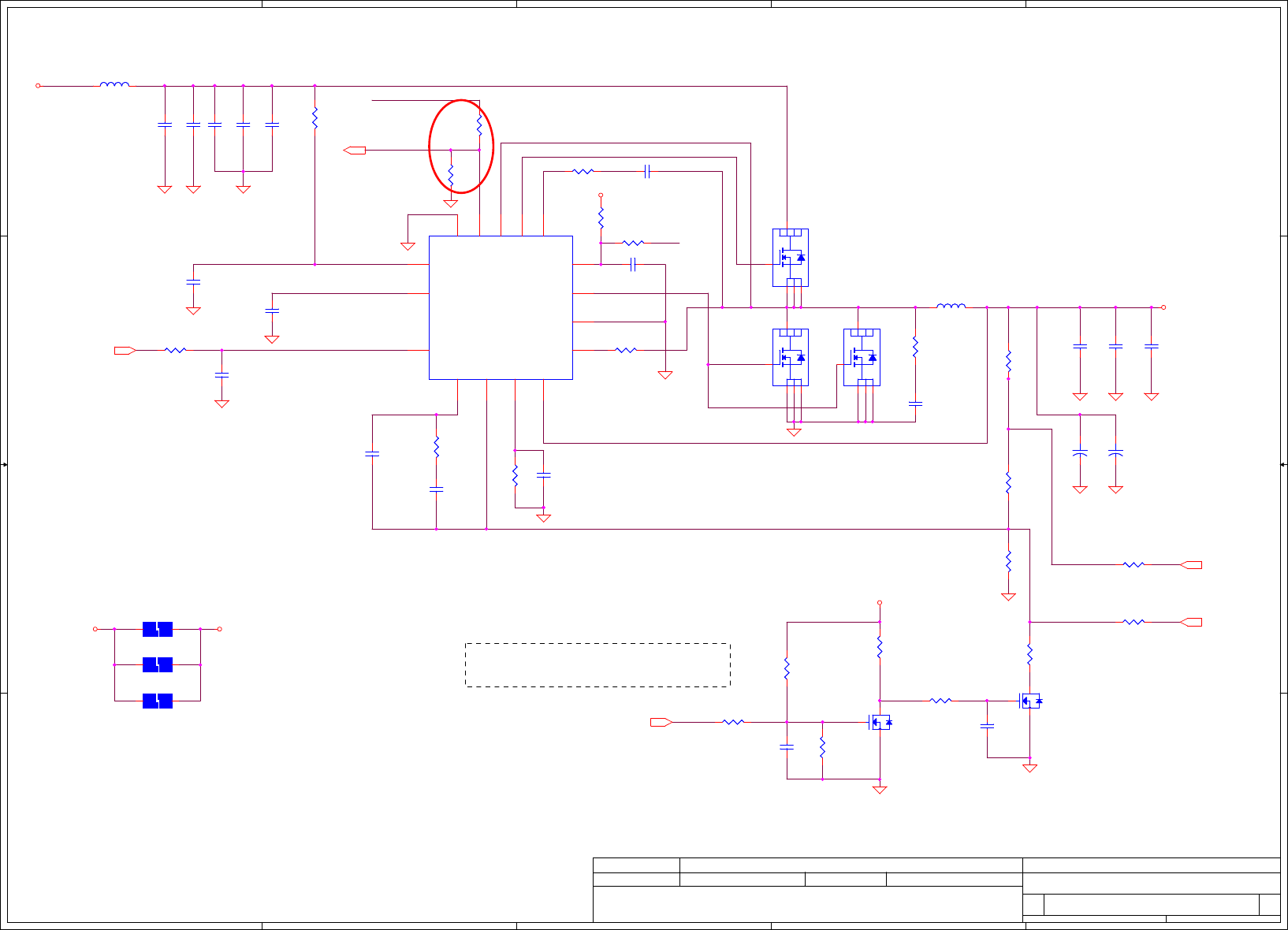Select the right polarized output capacitor

pyautogui.click(x=1115, y=453)
